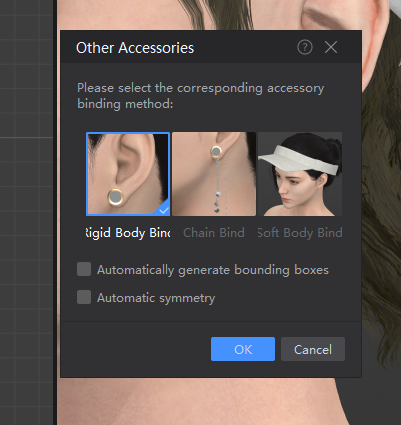Close the Other Accessories dialog
This screenshot has width=401, height=425.
[331, 47]
